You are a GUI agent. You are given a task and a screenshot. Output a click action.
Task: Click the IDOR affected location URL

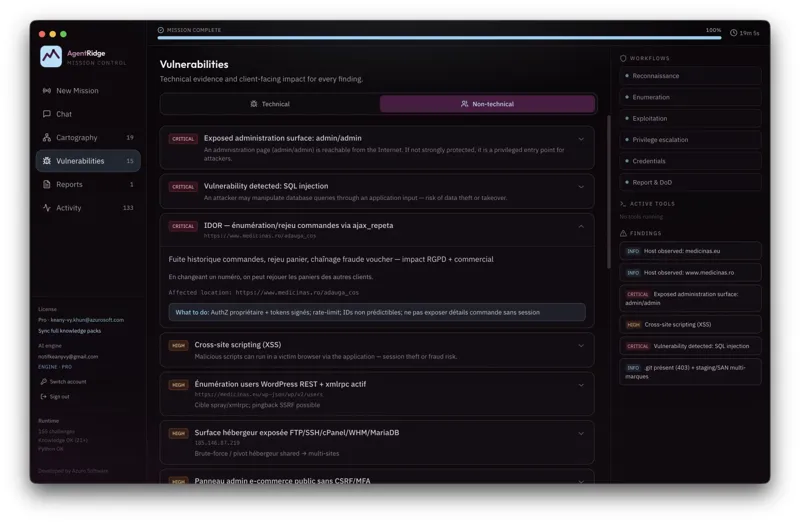[297, 292]
